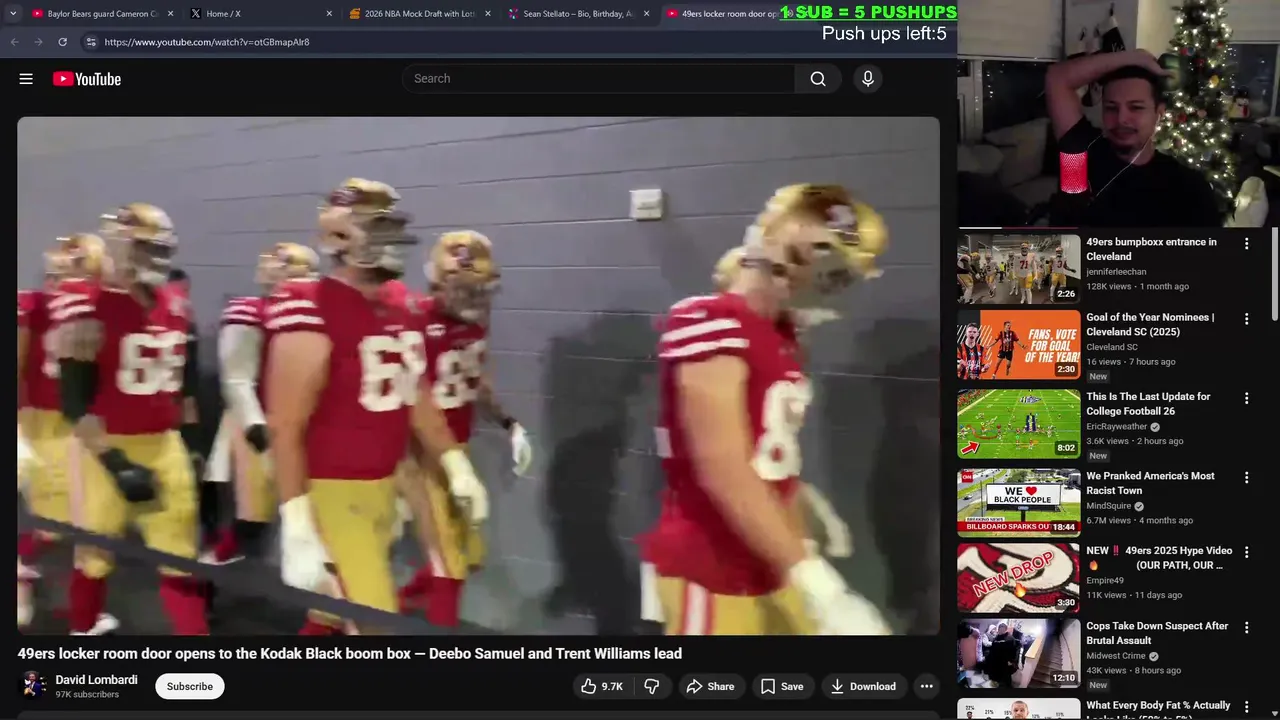This screenshot has width=1280, height=720.
Task: Open title 'This Is The Last Update for College Football 26'
Action: pyautogui.click(x=1148, y=404)
